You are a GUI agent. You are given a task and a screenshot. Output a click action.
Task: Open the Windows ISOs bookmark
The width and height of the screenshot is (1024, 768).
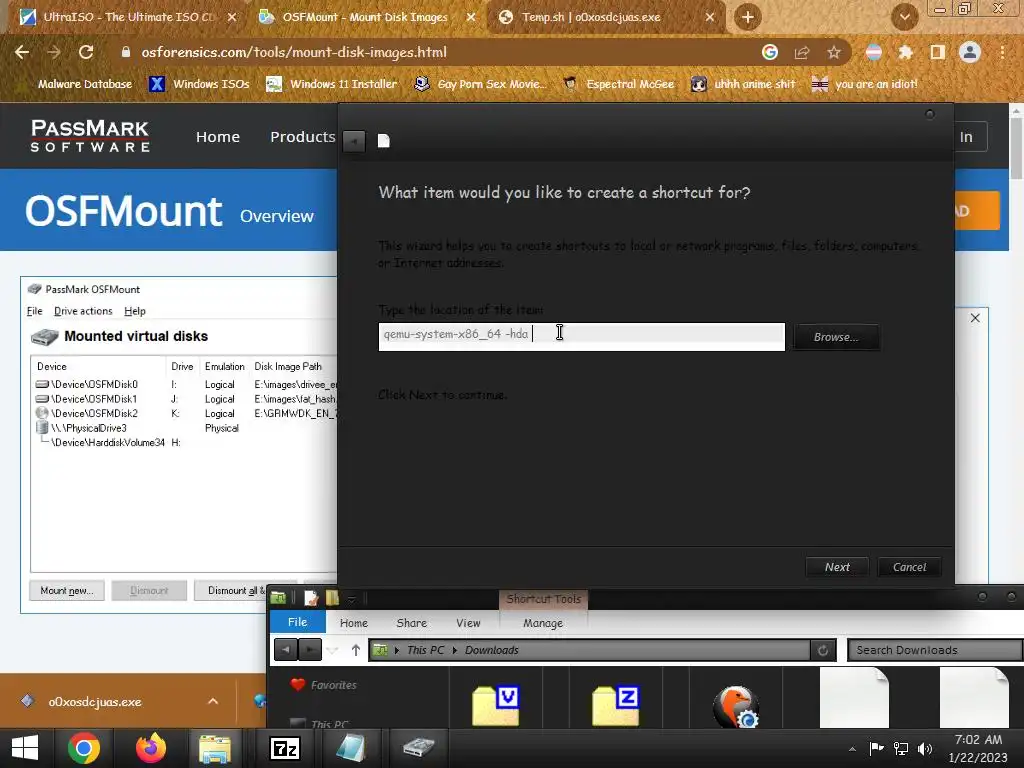pyautogui.click(x=199, y=84)
